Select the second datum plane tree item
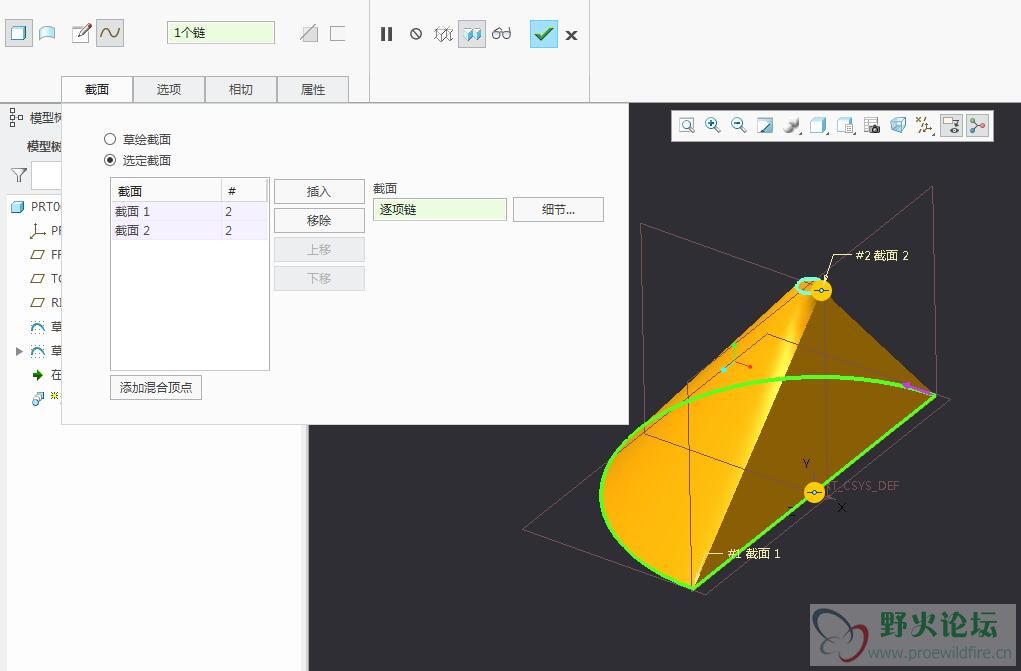 click(46, 278)
